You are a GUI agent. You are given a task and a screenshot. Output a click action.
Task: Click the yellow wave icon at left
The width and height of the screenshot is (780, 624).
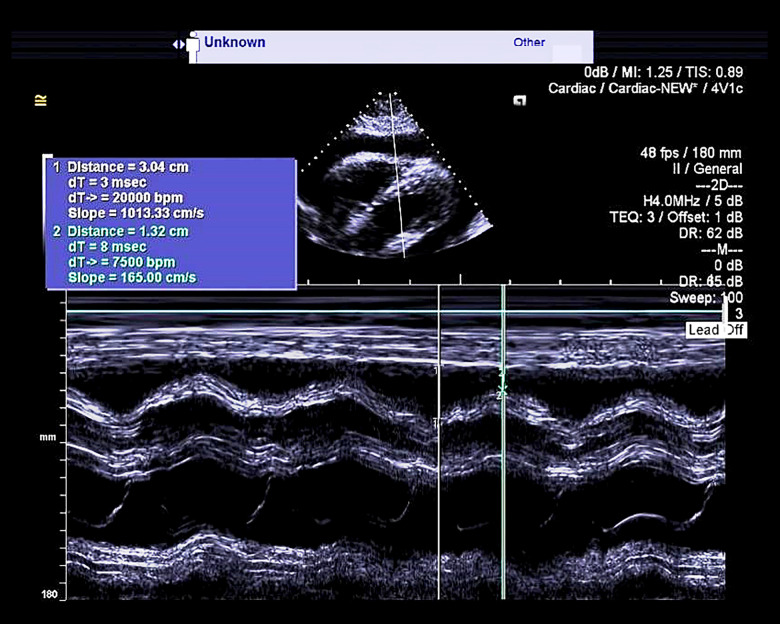click(x=41, y=99)
